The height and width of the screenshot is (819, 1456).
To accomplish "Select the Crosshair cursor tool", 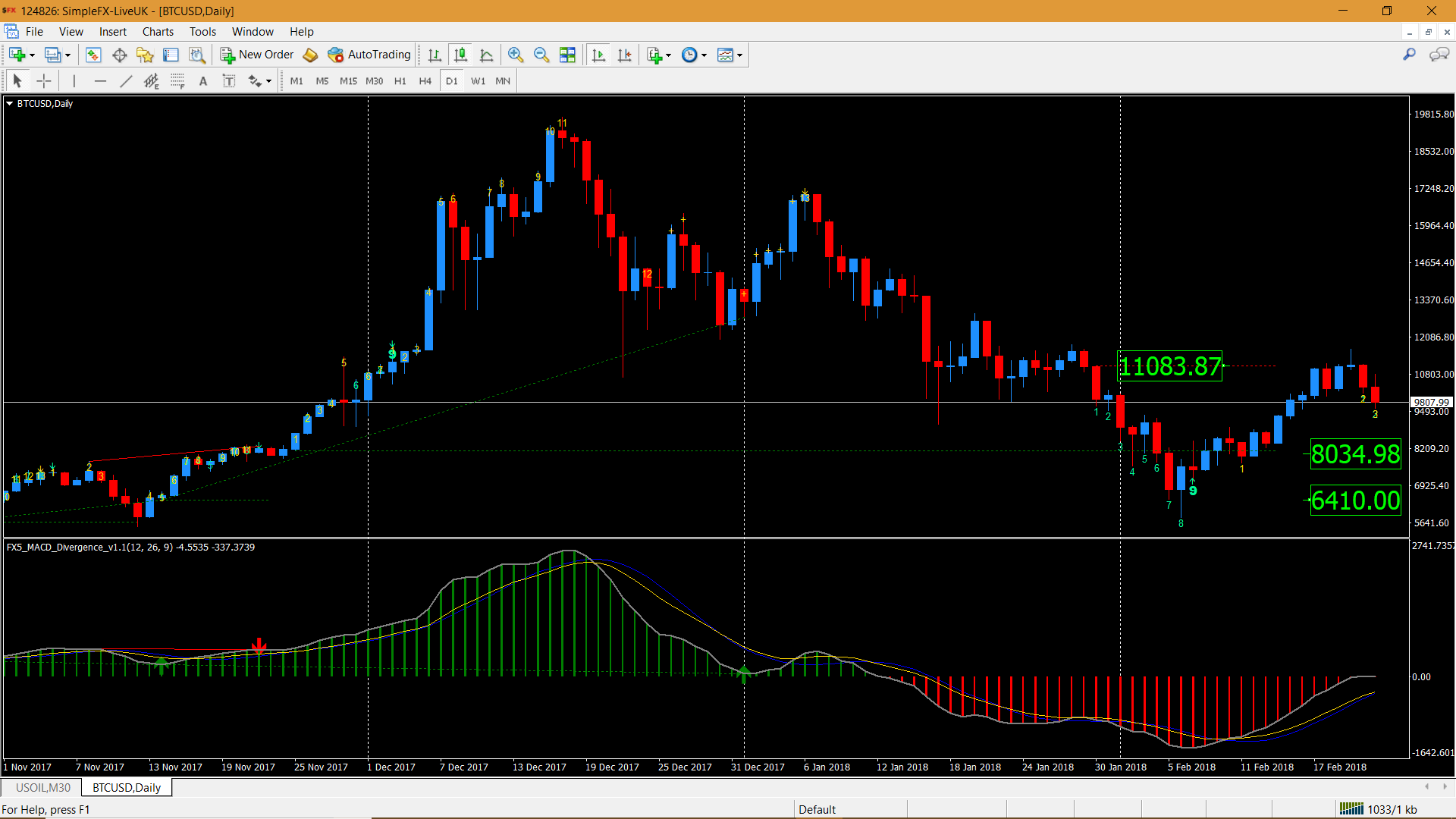I will point(44,81).
